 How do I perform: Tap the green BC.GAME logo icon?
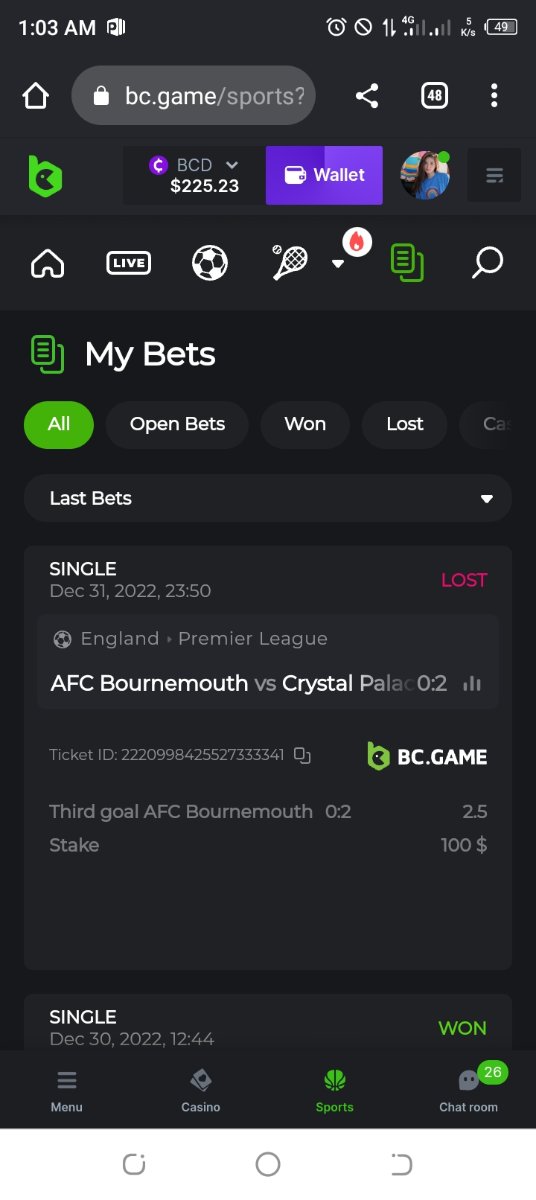pyautogui.click(x=45, y=176)
